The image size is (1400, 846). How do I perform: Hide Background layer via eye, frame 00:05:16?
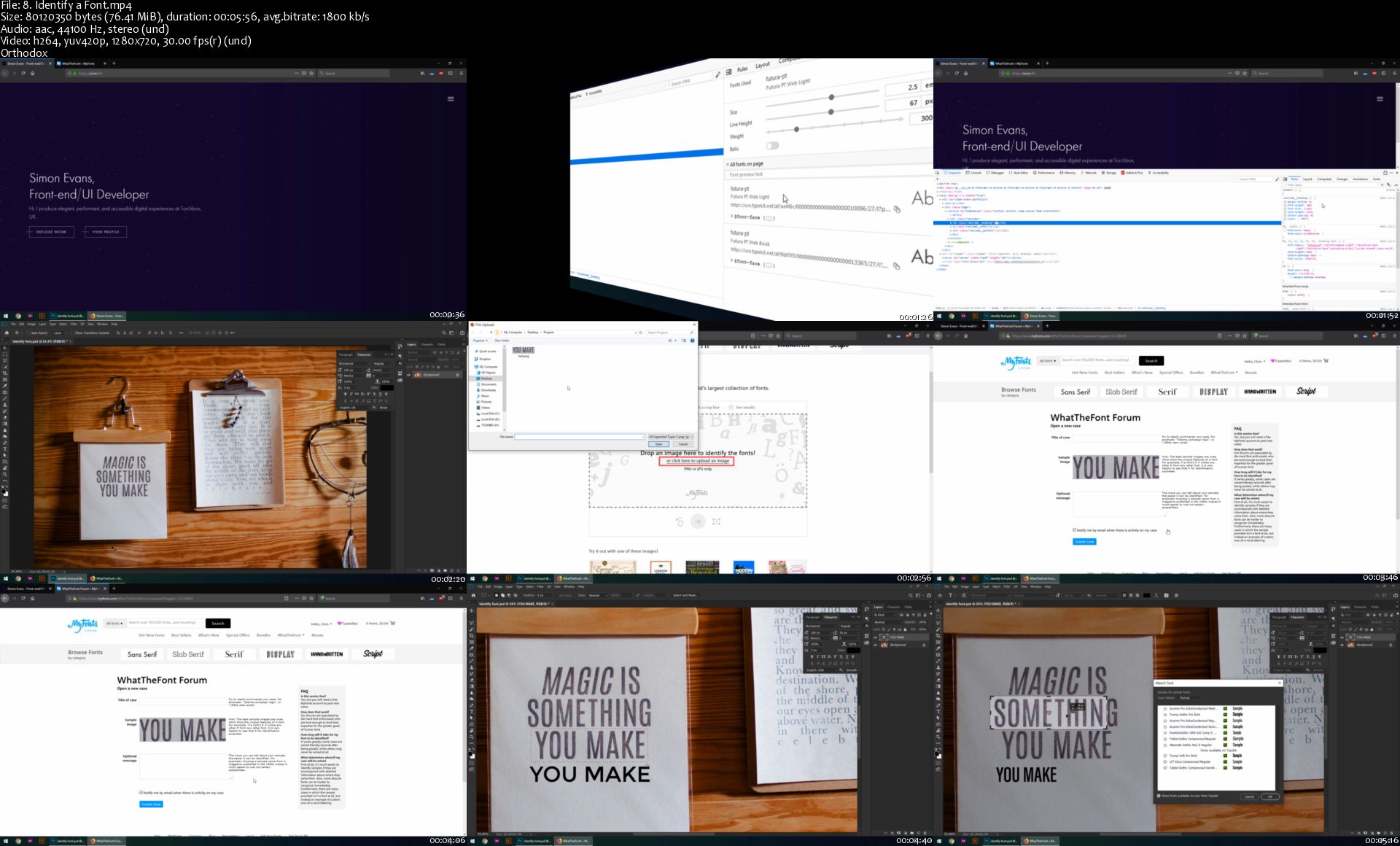[1342, 645]
